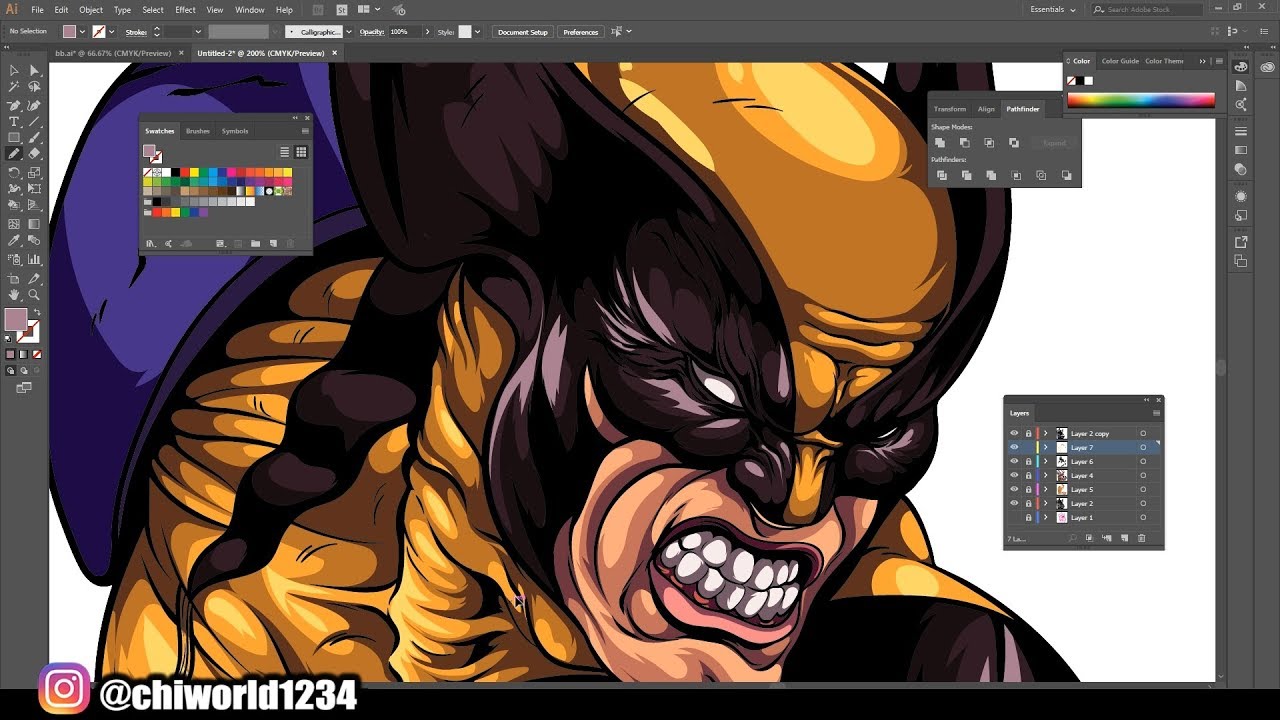Select the Direct Selection tool
Screen dimensions: 1280x720
(34, 71)
